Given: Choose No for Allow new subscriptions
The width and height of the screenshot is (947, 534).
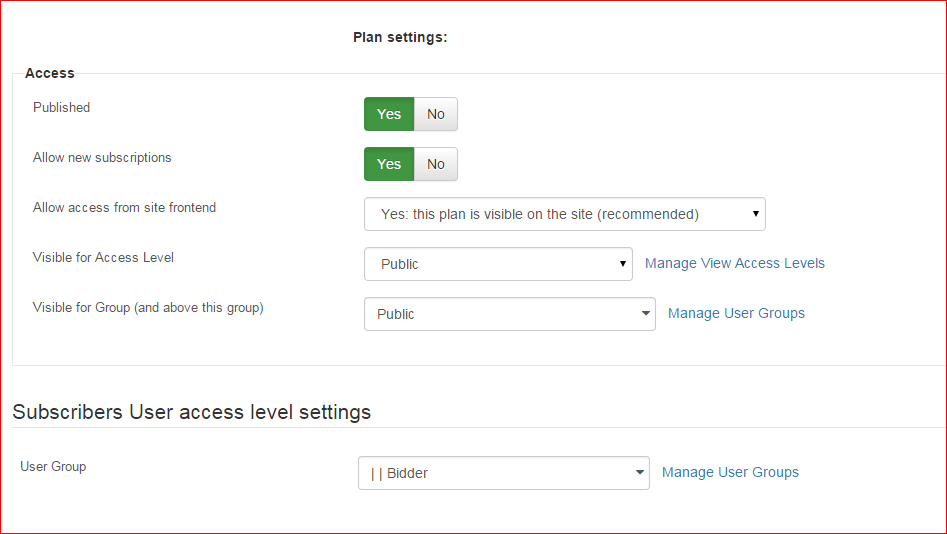Looking at the screenshot, I should pyautogui.click(x=436, y=164).
